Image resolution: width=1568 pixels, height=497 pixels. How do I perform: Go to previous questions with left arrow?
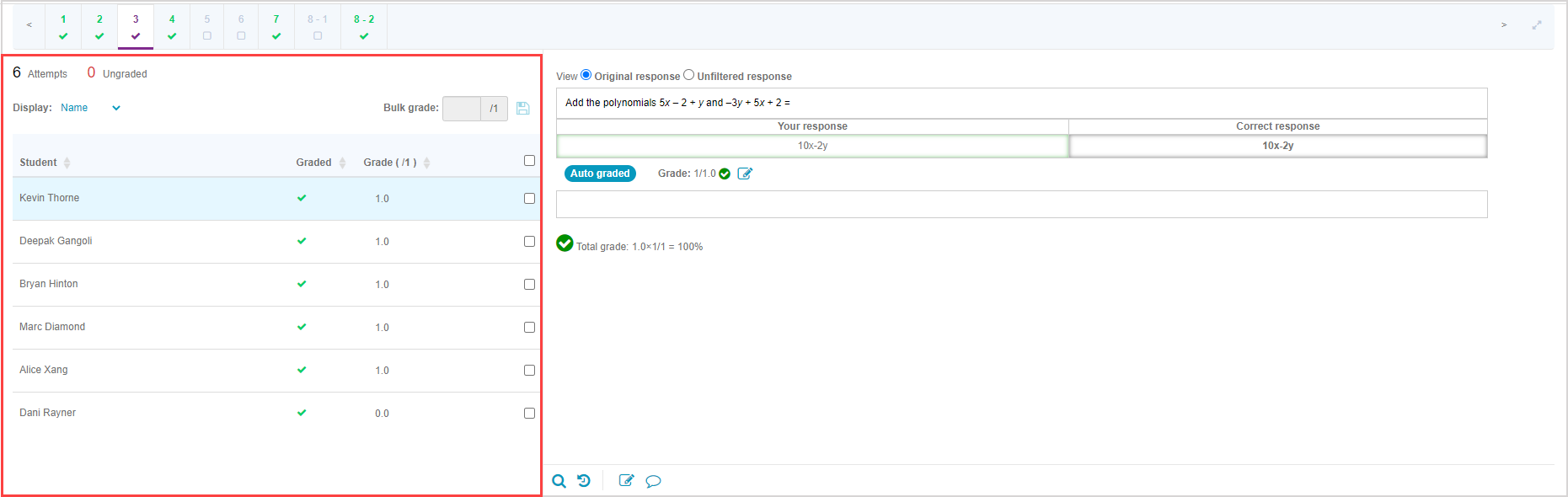pos(29,25)
